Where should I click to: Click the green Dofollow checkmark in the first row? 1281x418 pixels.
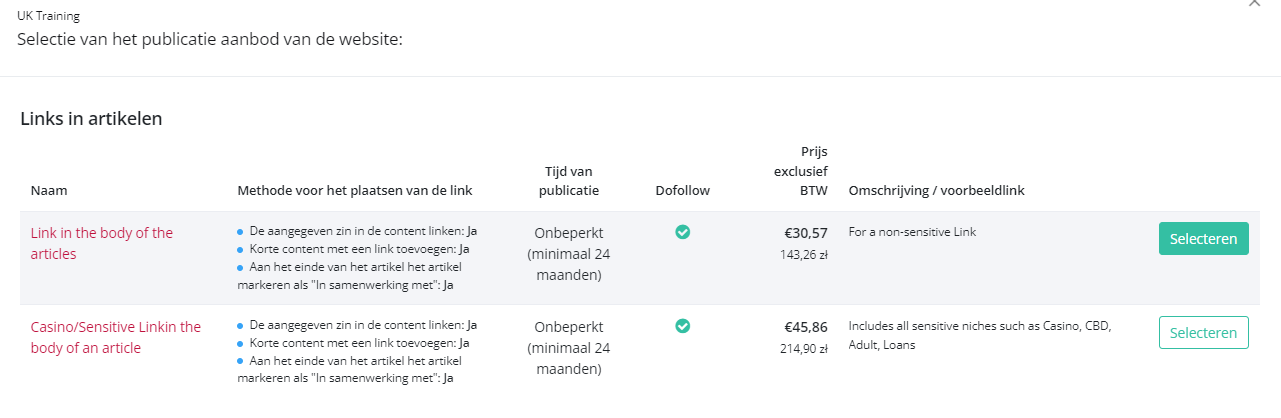click(x=682, y=232)
